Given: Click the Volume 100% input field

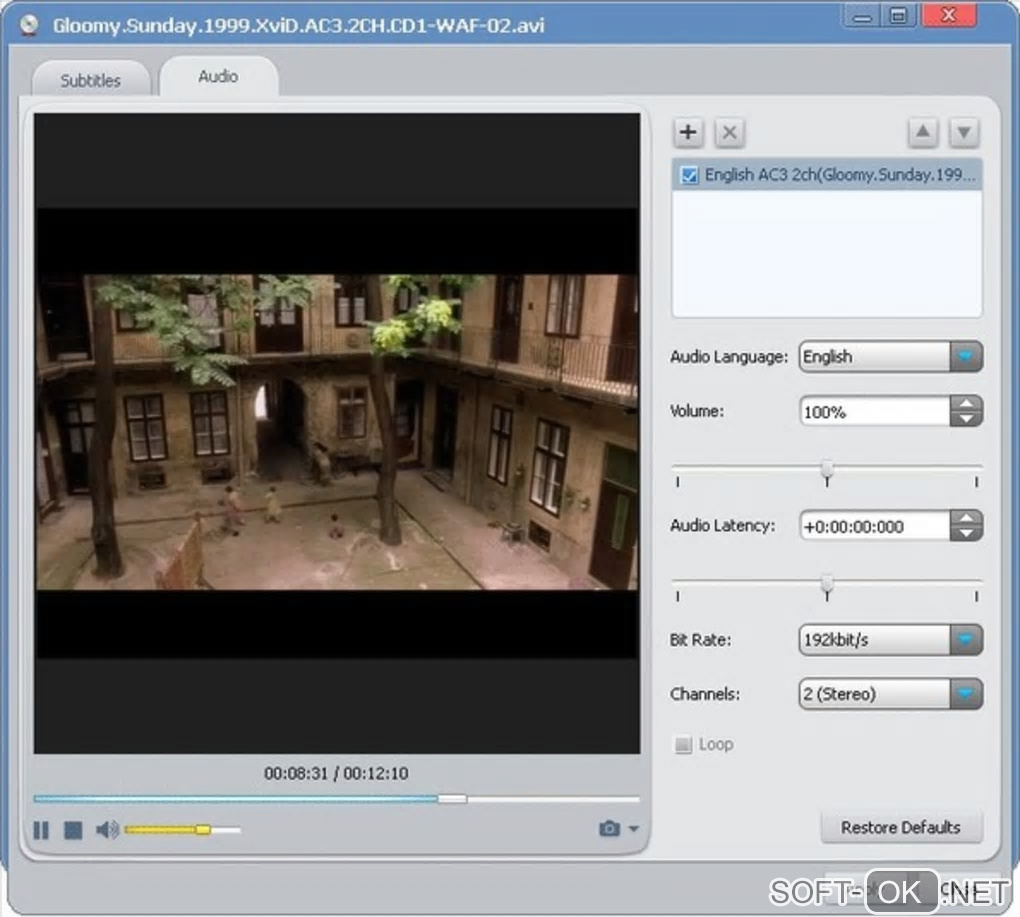Looking at the screenshot, I should (874, 412).
